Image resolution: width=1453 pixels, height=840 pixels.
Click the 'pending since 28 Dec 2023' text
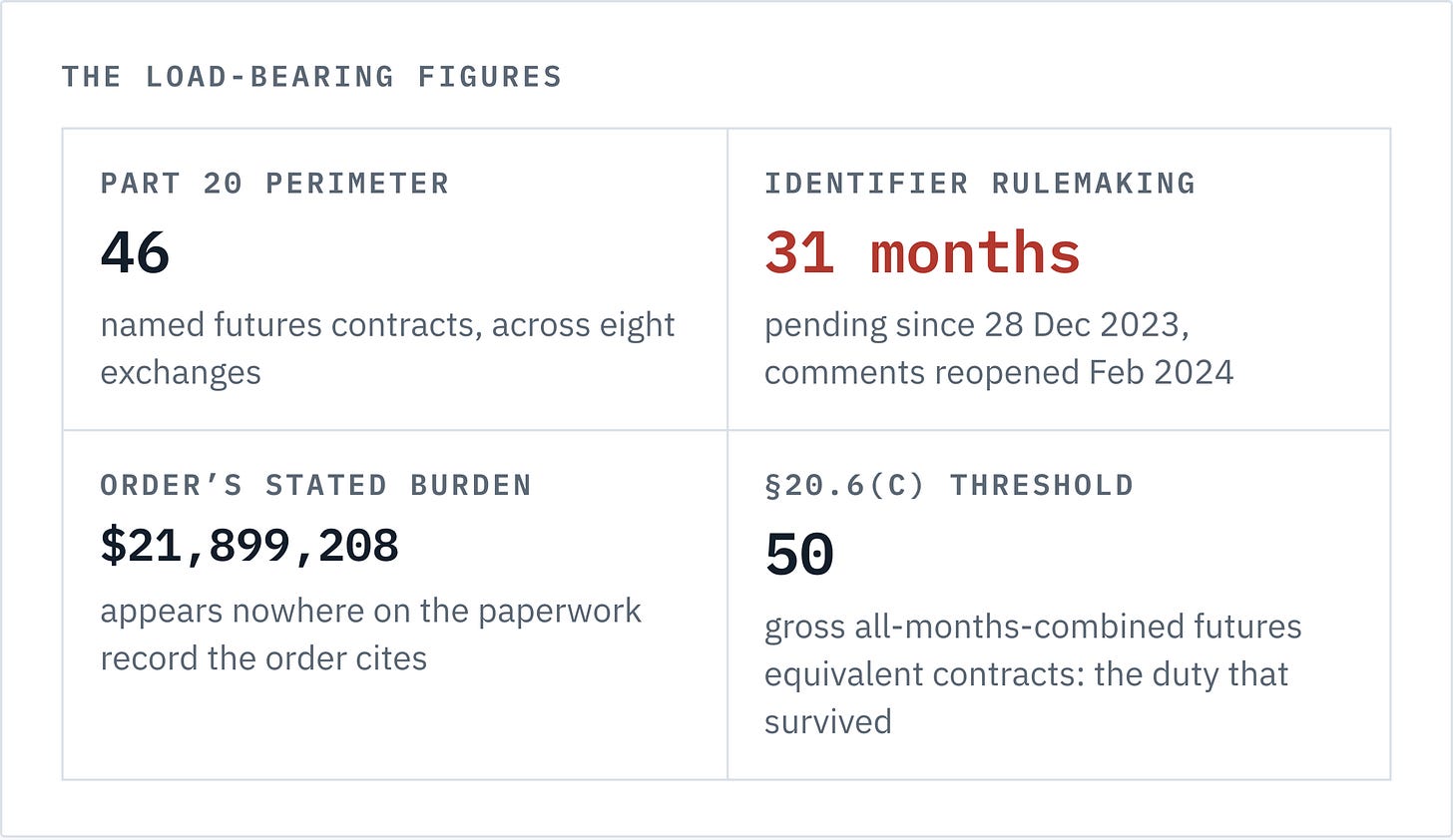[x=976, y=325]
